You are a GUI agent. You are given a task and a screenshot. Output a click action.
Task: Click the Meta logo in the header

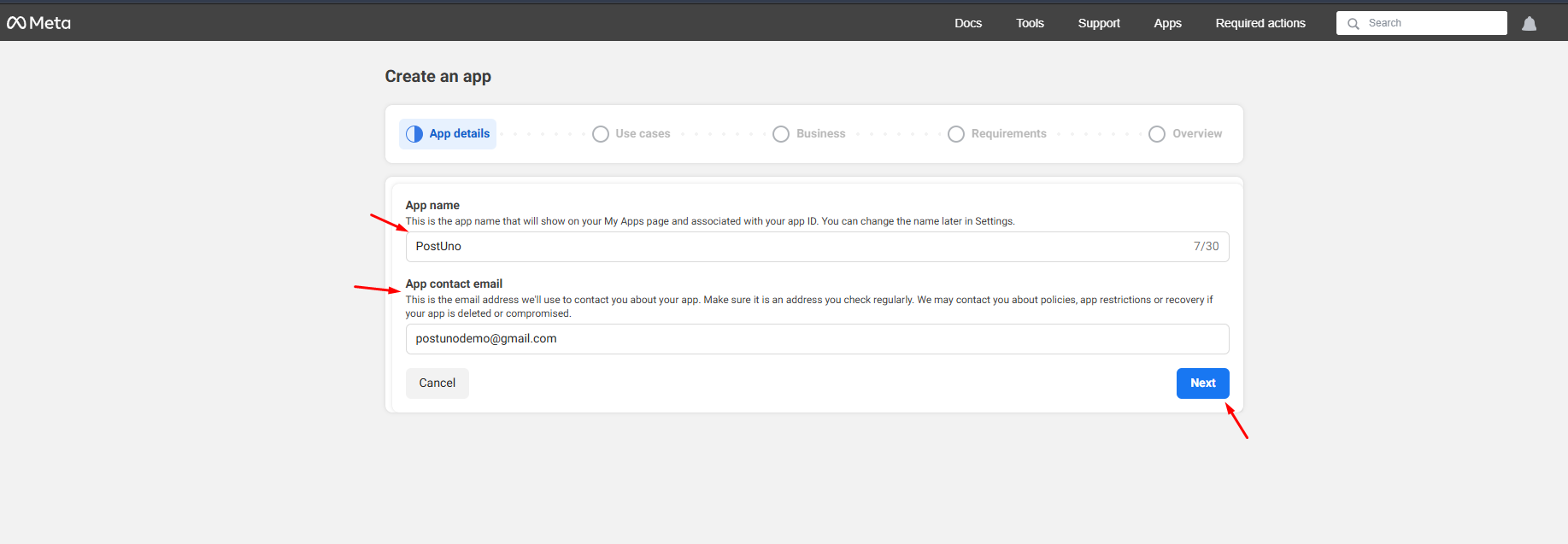coord(38,23)
